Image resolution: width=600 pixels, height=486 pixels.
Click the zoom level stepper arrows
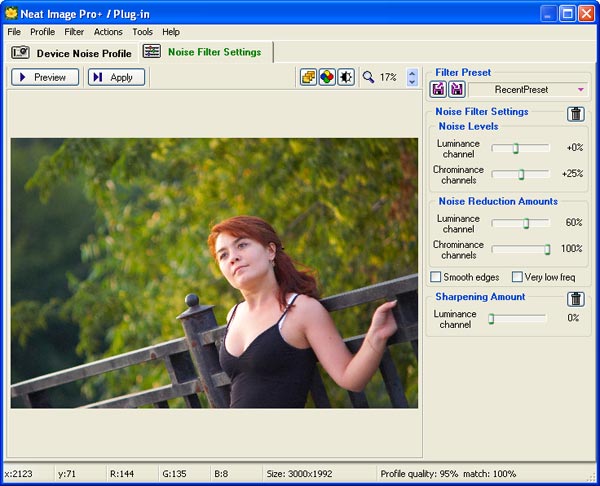(412, 77)
